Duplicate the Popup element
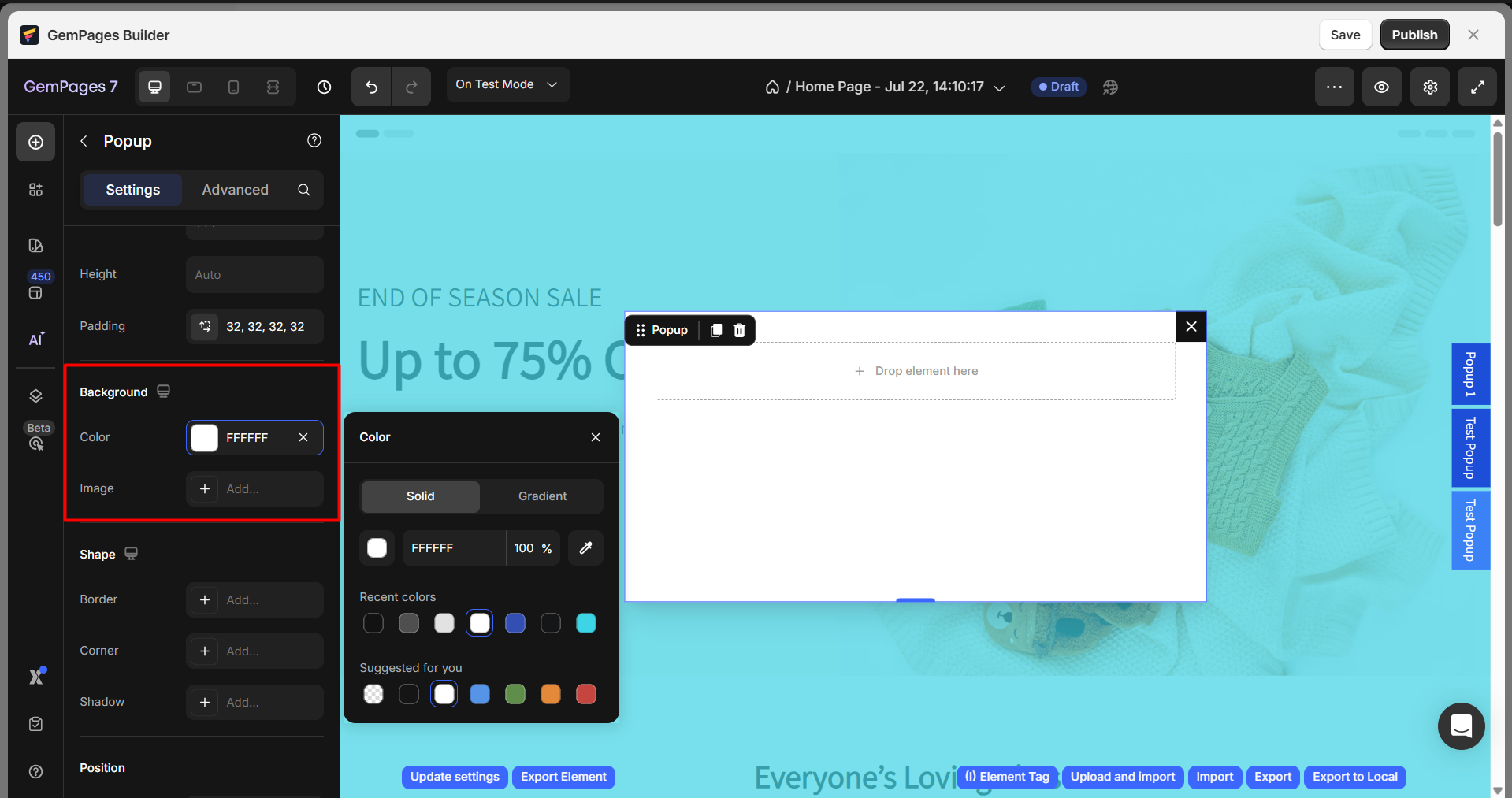The width and height of the screenshot is (1512, 798). pyautogui.click(x=716, y=330)
